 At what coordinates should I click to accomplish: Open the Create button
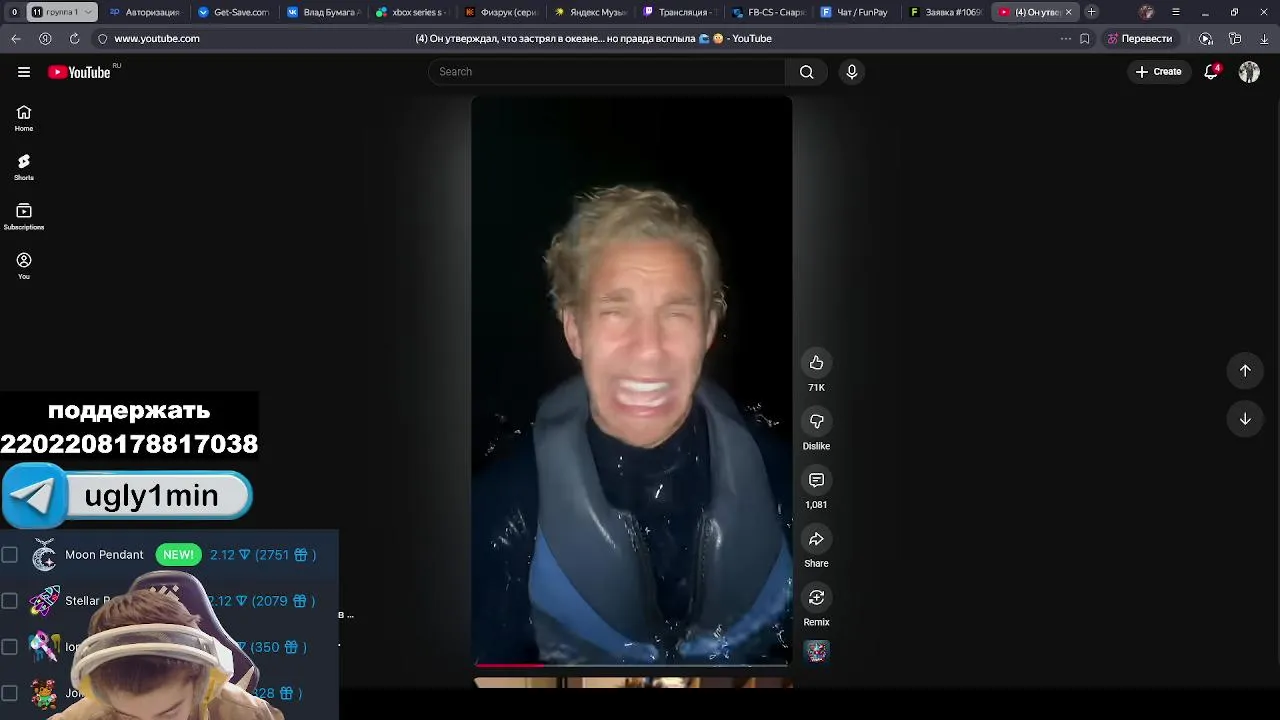pyautogui.click(x=1158, y=72)
